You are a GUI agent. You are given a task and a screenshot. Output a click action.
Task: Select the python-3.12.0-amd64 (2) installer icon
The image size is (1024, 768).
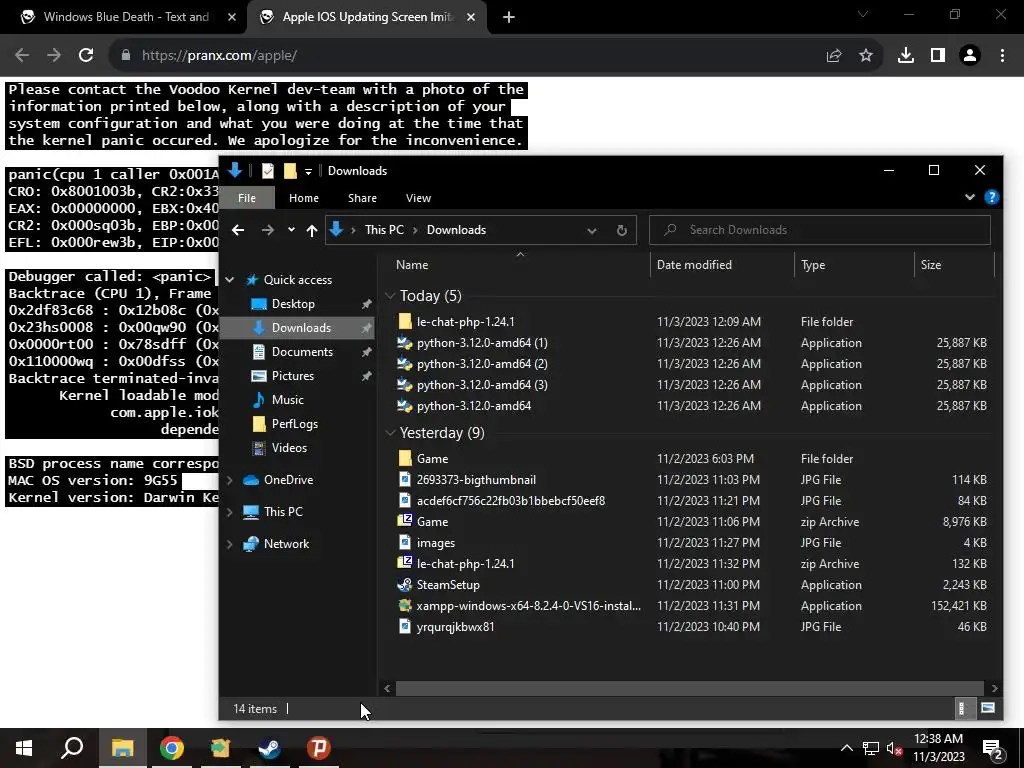tap(404, 364)
